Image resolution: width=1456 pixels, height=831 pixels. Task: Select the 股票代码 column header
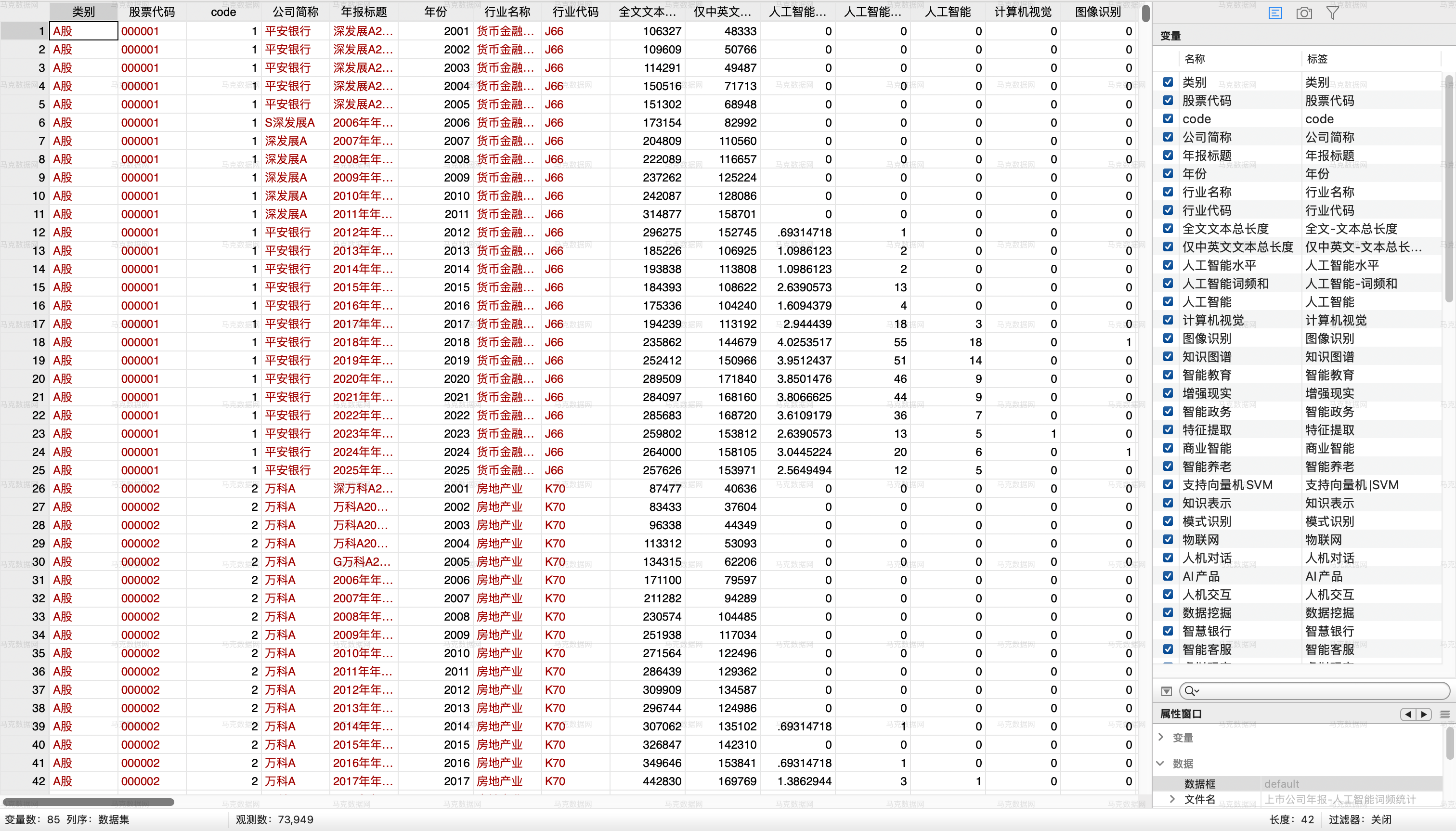point(152,12)
